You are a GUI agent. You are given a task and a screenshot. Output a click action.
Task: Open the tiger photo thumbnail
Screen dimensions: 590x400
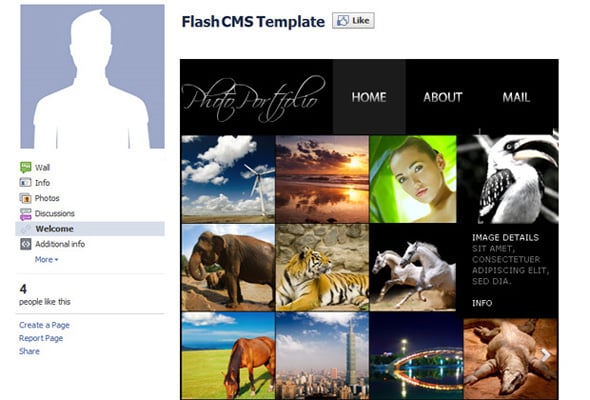[322, 268]
